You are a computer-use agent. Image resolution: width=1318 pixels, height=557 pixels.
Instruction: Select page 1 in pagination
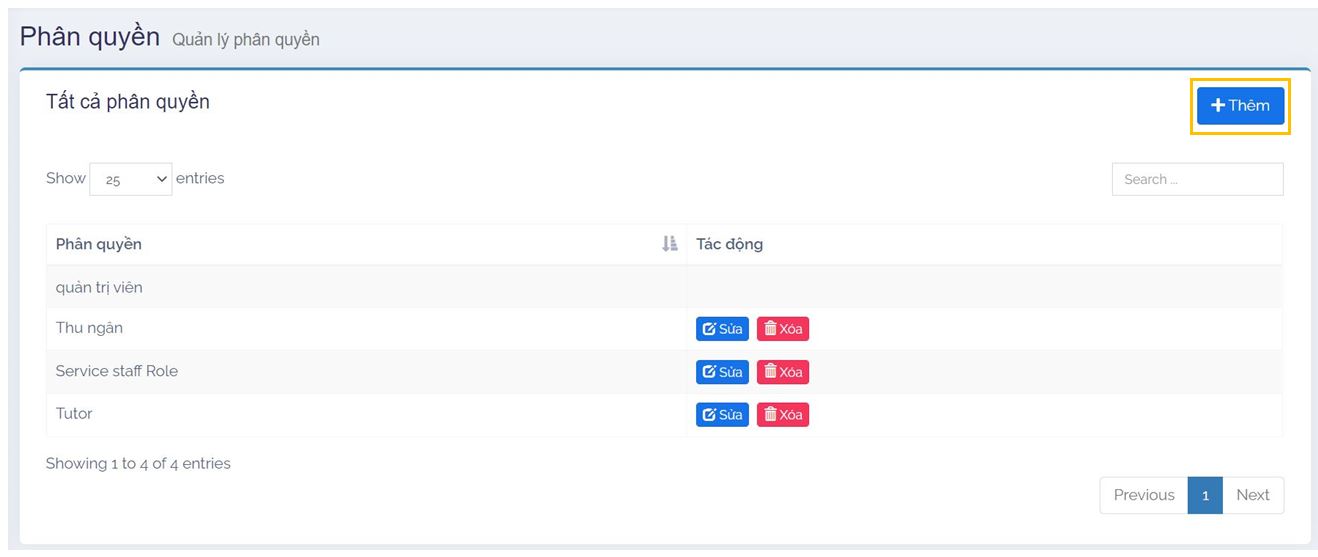pyautogui.click(x=1205, y=496)
